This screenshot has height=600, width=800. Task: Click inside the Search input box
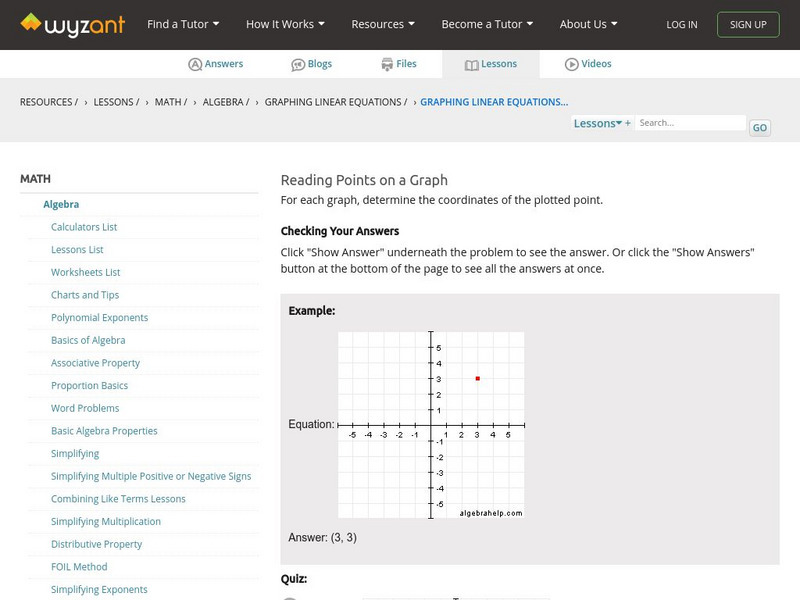690,123
